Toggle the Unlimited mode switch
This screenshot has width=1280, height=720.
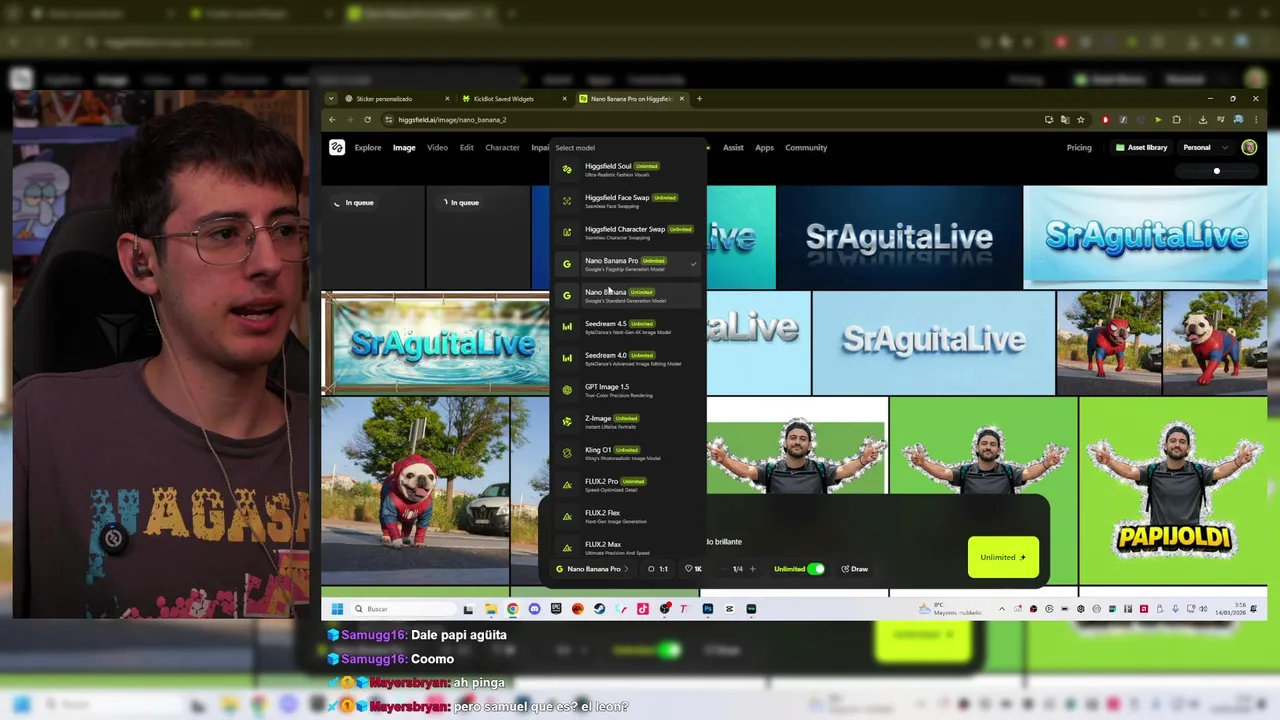click(816, 569)
